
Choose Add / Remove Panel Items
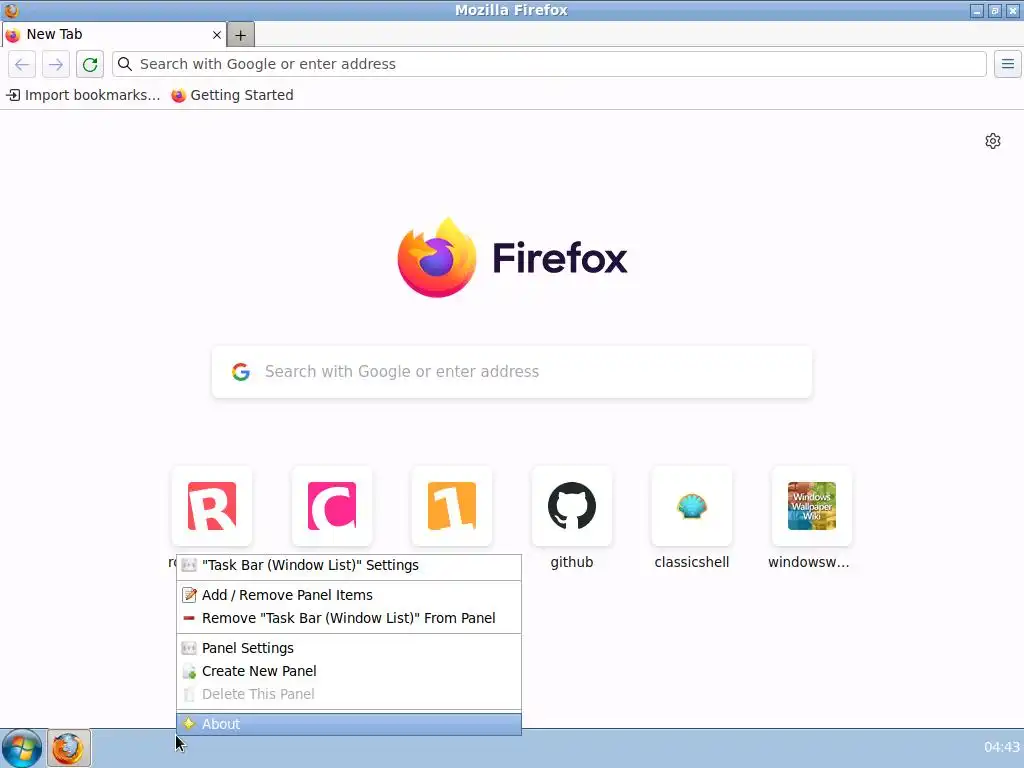click(349, 595)
